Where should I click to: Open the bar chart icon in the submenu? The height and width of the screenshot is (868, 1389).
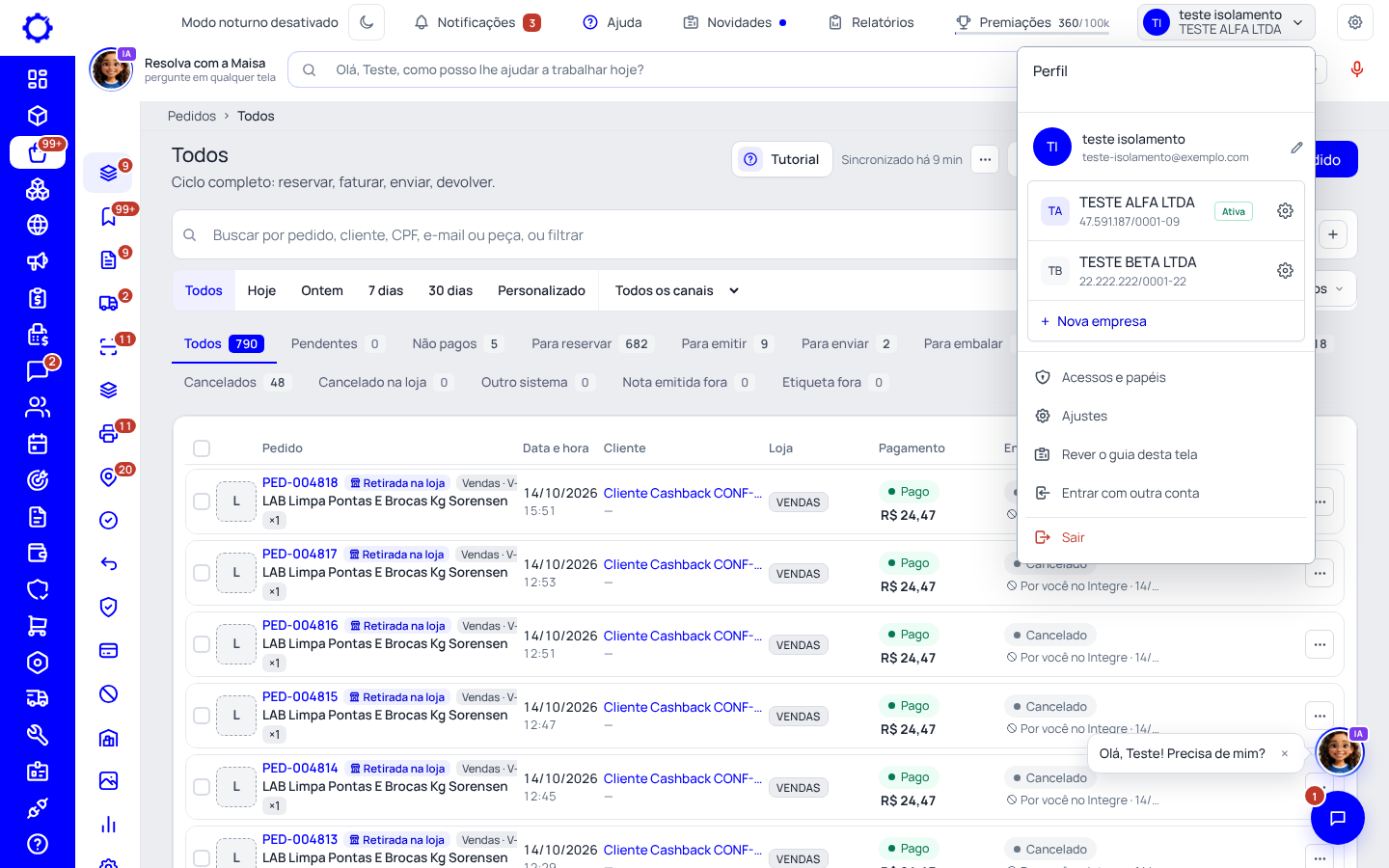(x=109, y=824)
